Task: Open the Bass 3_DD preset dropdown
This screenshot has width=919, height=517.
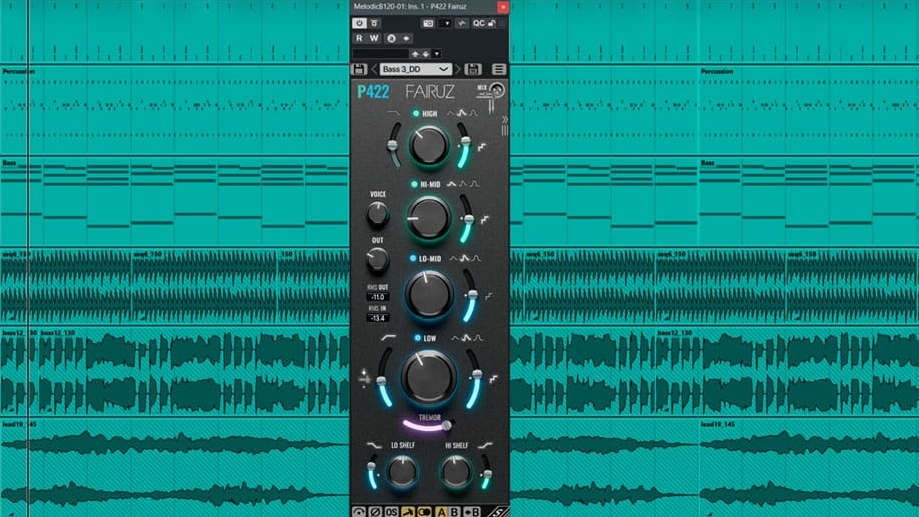Action: point(416,69)
